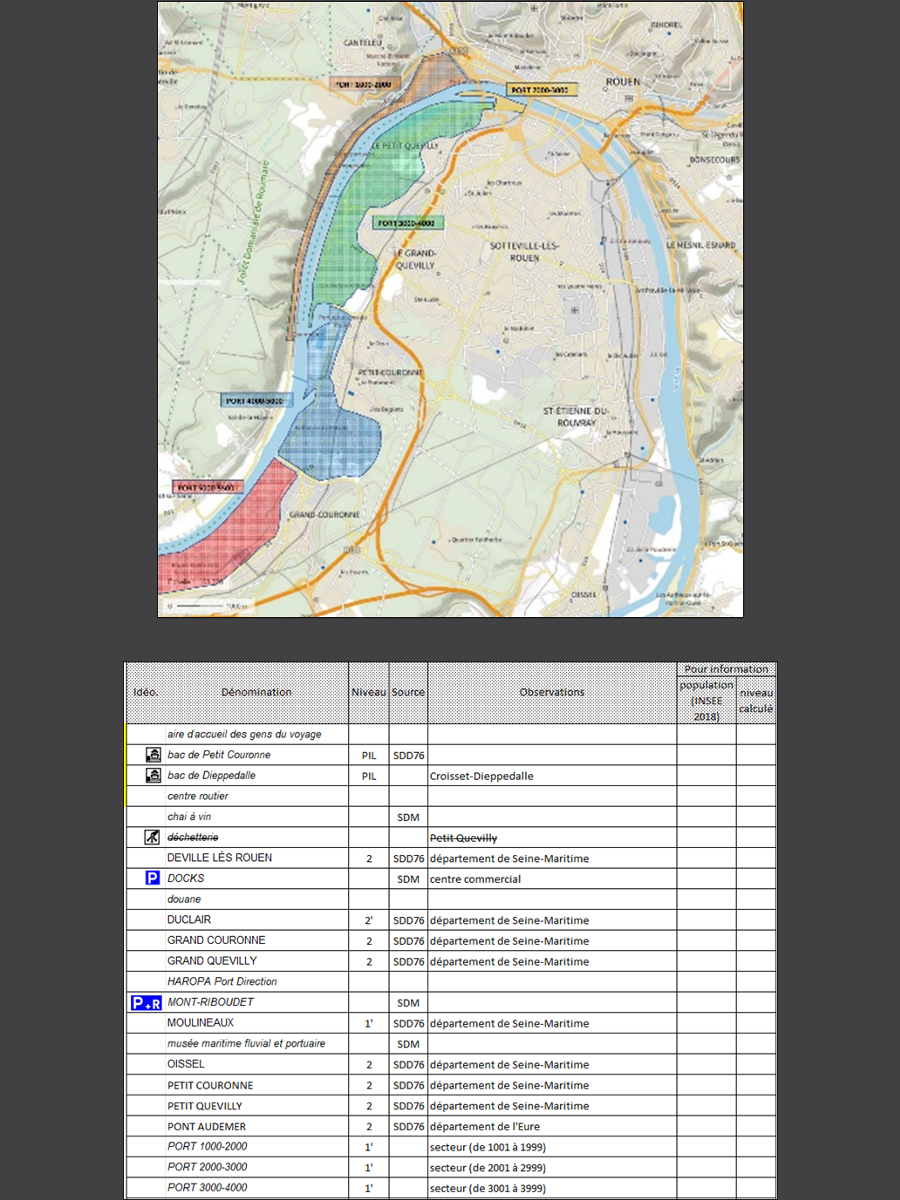Click the Observations column header

552,692
